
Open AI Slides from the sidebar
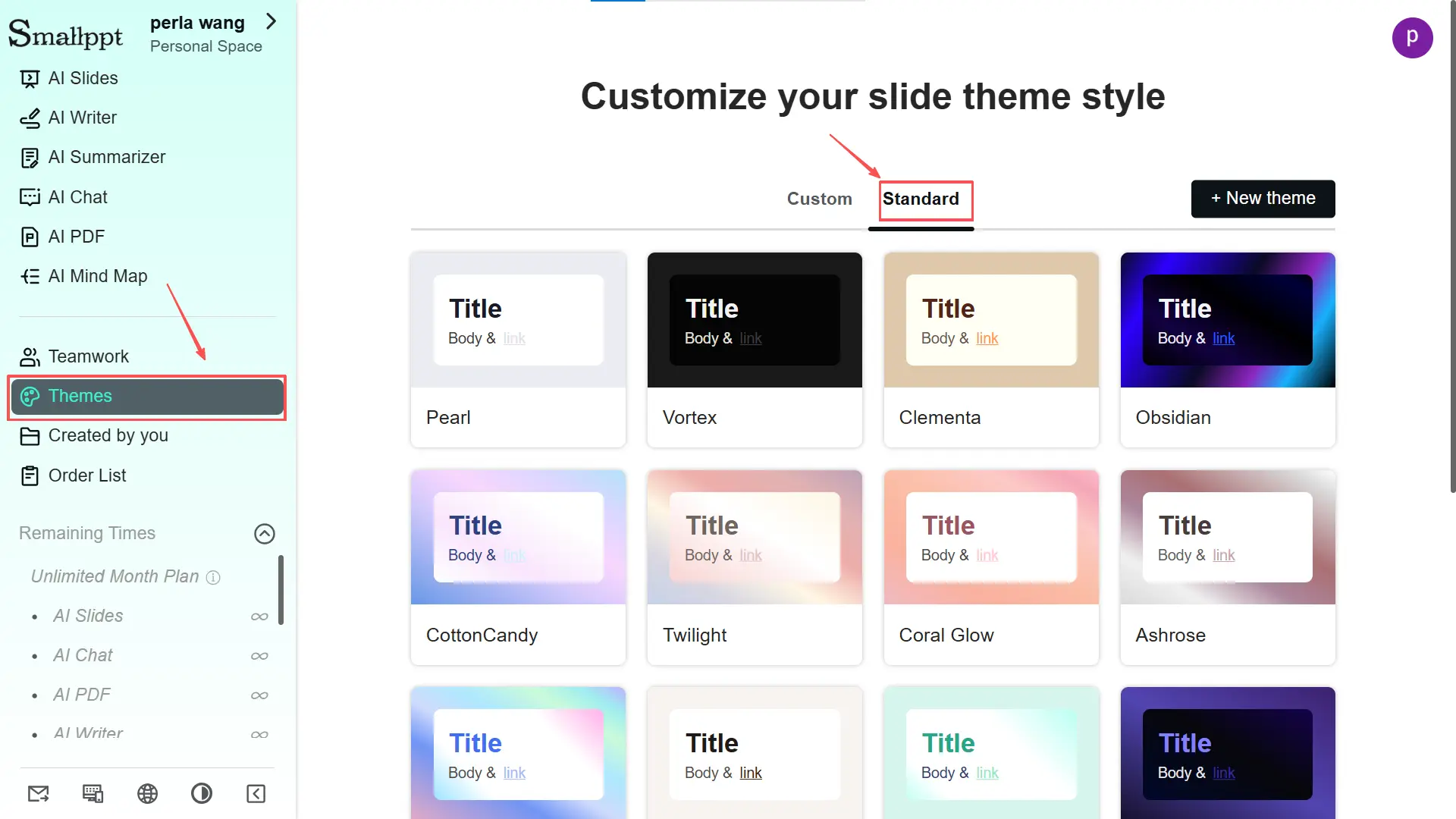83,78
